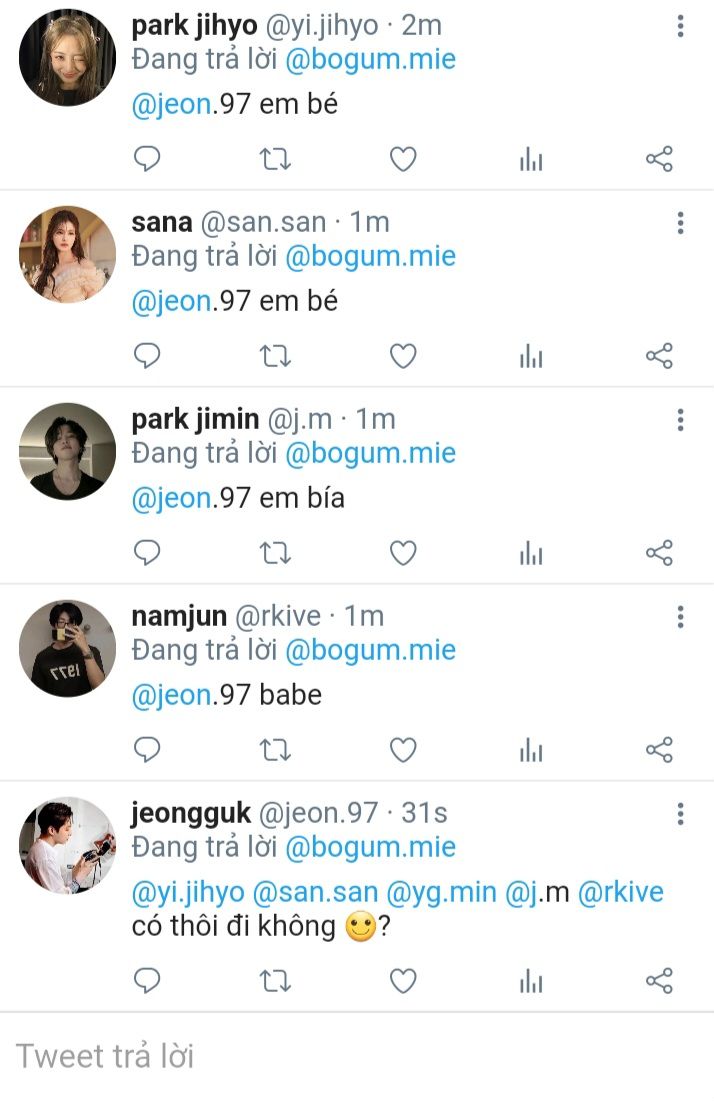Screen dimensions: 714x1101
Task: Open @rkive mention in jeongguk's tweet
Action: click(x=621, y=892)
